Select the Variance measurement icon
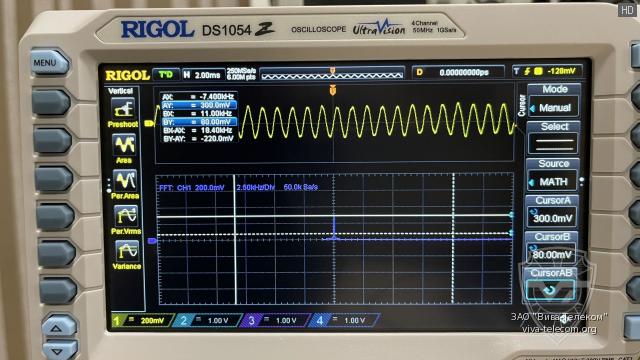 (127, 251)
